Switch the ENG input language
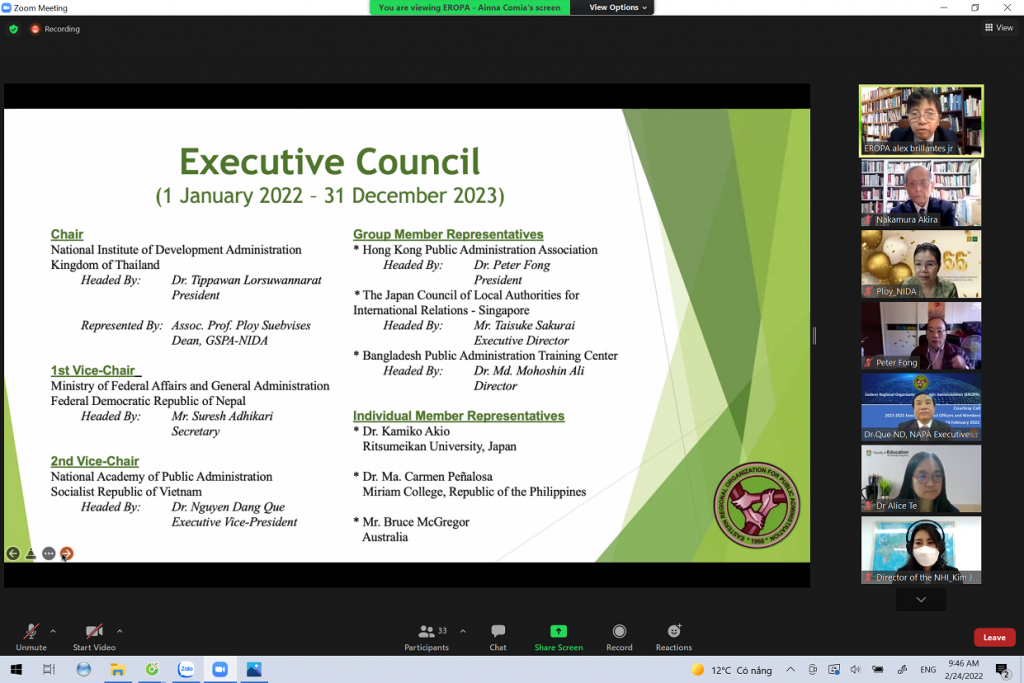This screenshot has height=683, width=1024. (x=927, y=669)
